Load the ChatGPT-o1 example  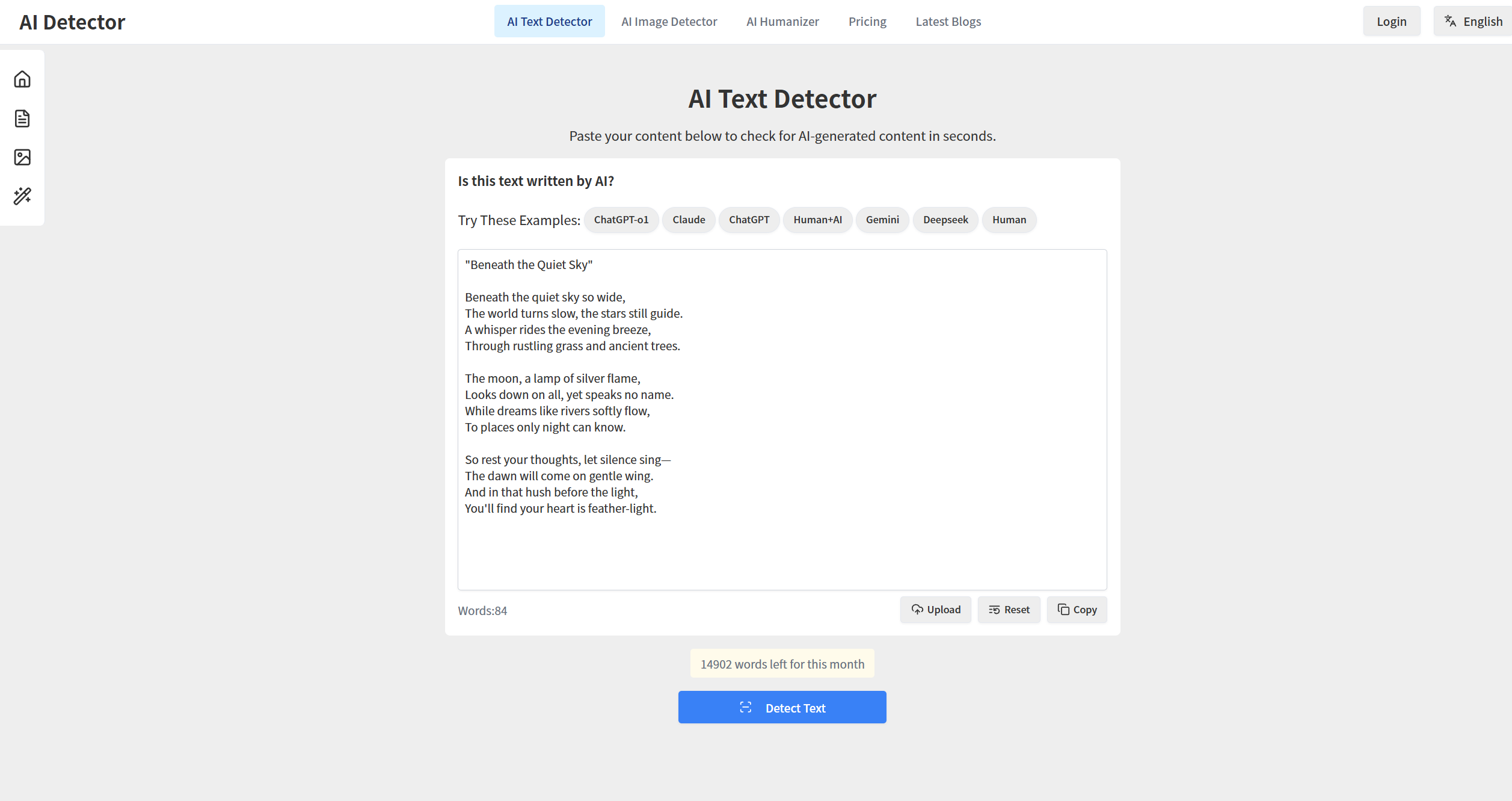pyautogui.click(x=621, y=220)
